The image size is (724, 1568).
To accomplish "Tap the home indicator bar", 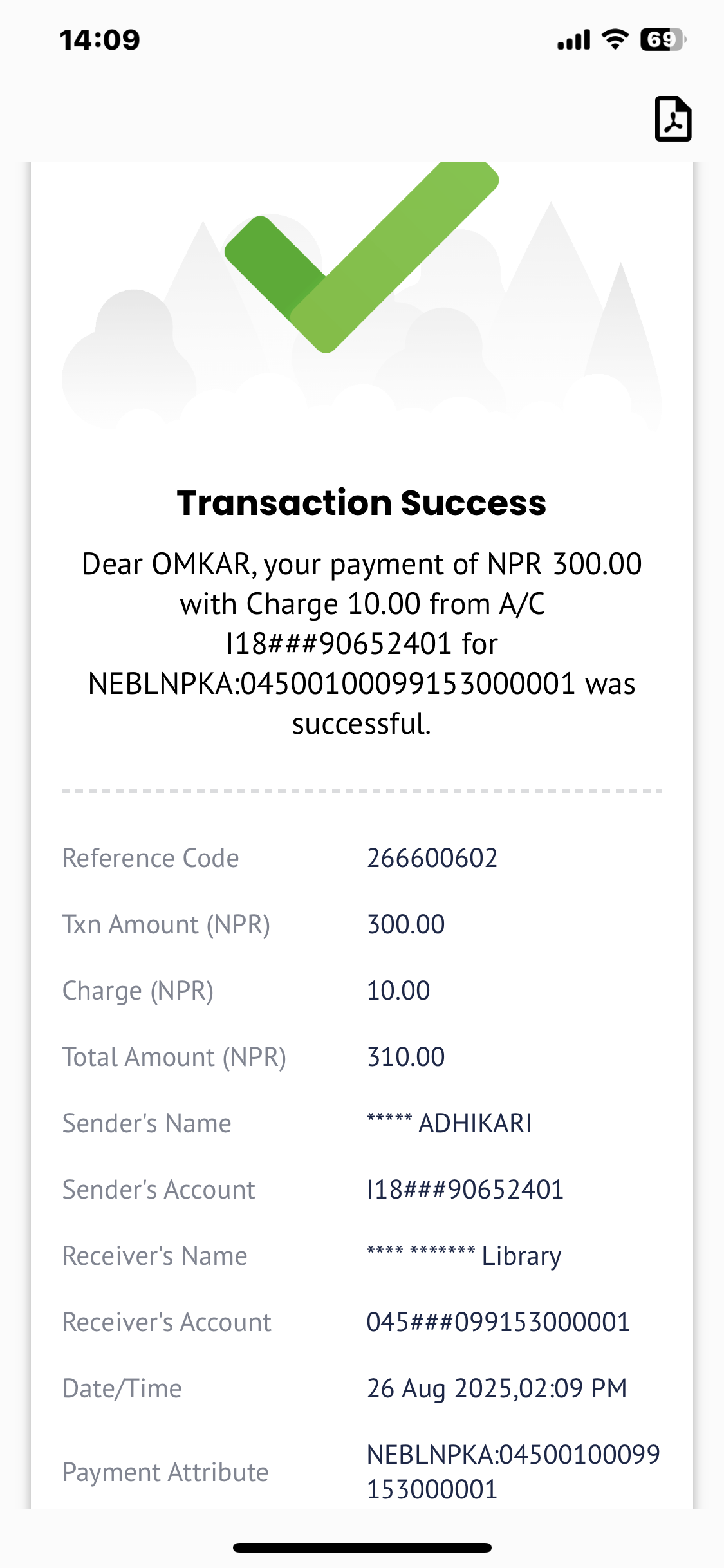I will (x=362, y=1547).
